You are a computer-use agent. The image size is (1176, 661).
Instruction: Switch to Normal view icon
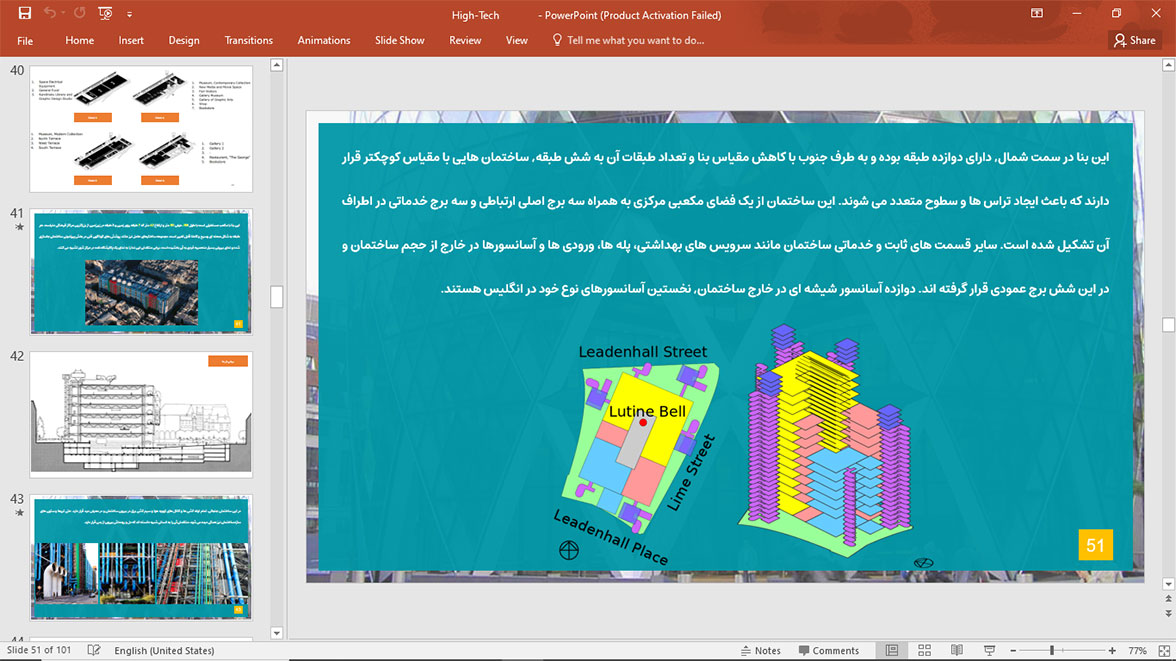pyautogui.click(x=892, y=650)
